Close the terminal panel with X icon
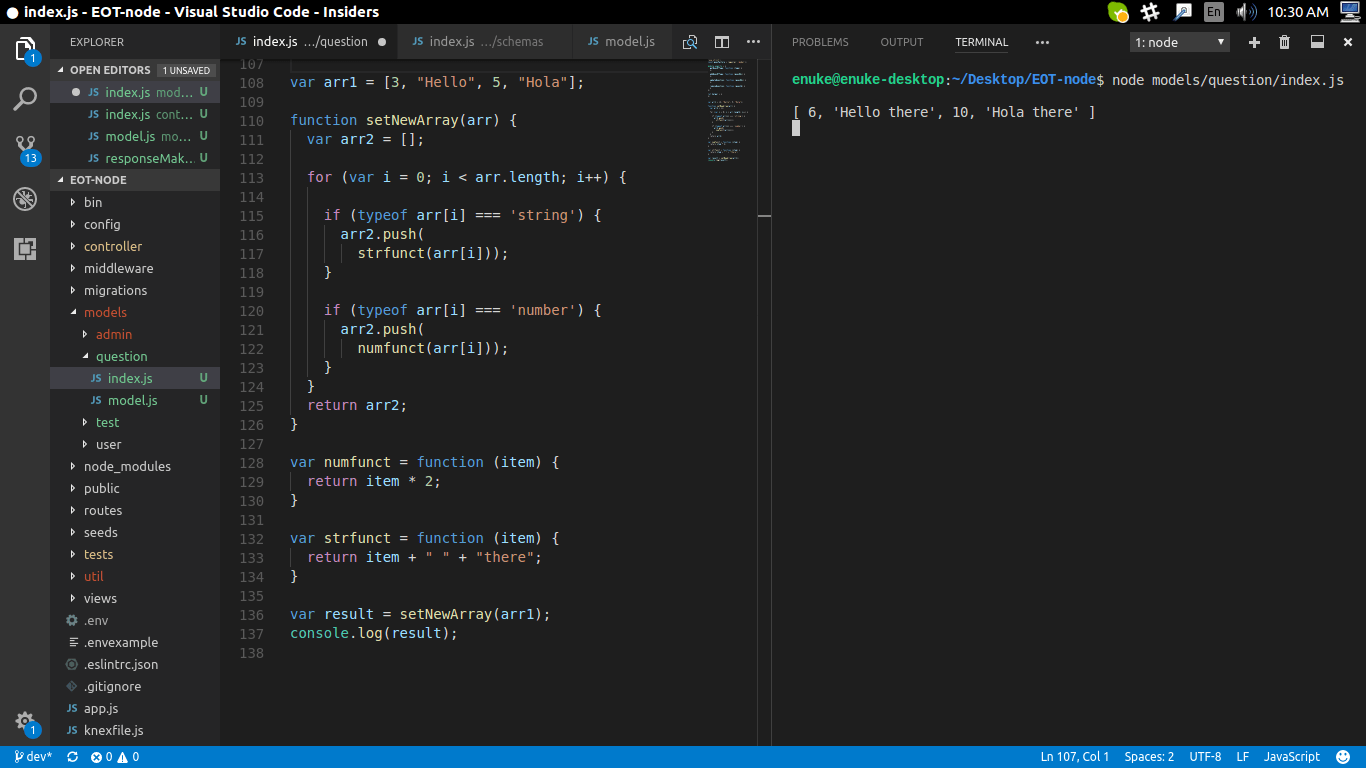This screenshot has width=1366, height=768. [x=1348, y=42]
